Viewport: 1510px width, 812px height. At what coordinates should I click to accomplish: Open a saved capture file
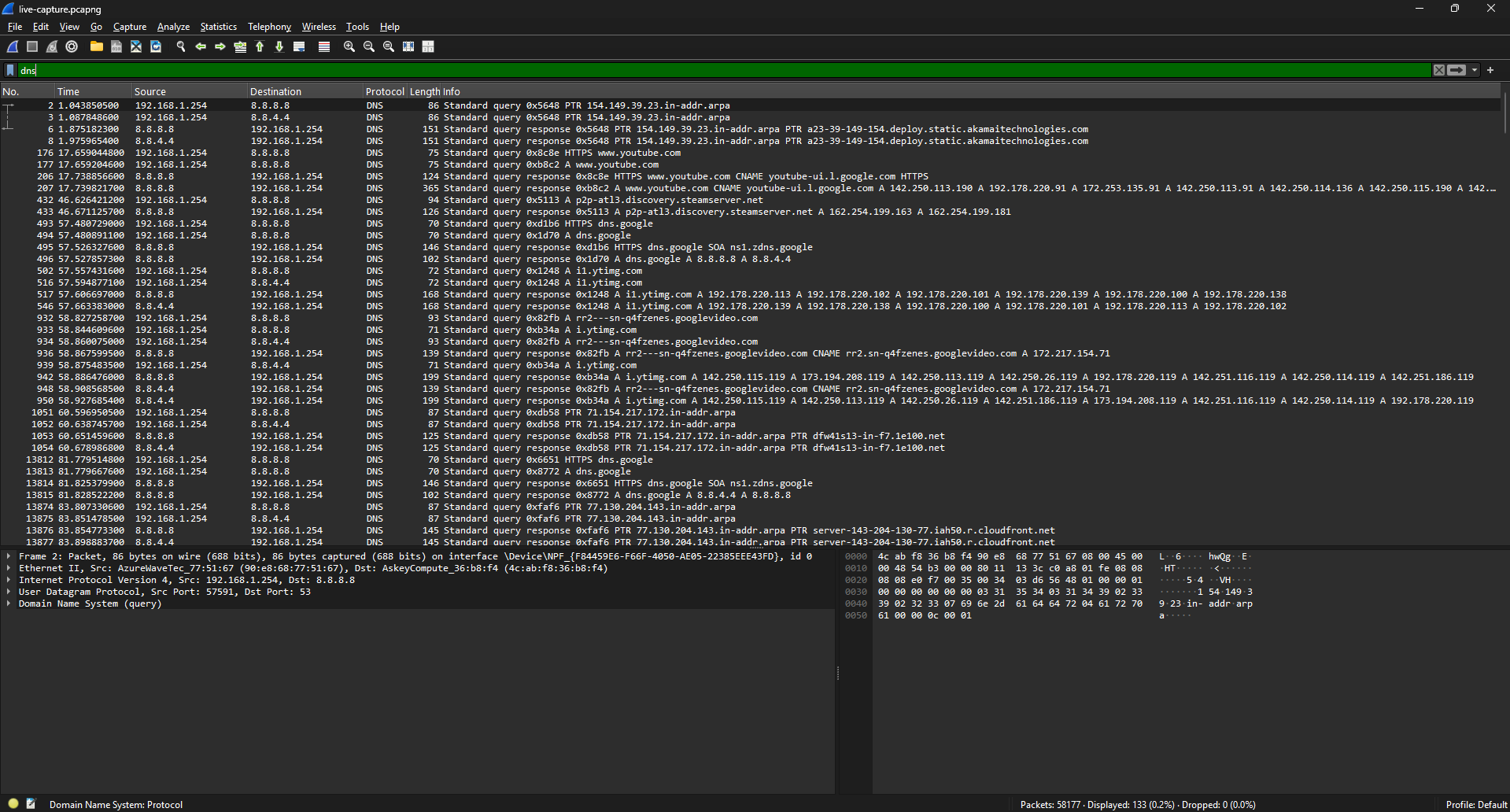pyautogui.click(x=96, y=46)
